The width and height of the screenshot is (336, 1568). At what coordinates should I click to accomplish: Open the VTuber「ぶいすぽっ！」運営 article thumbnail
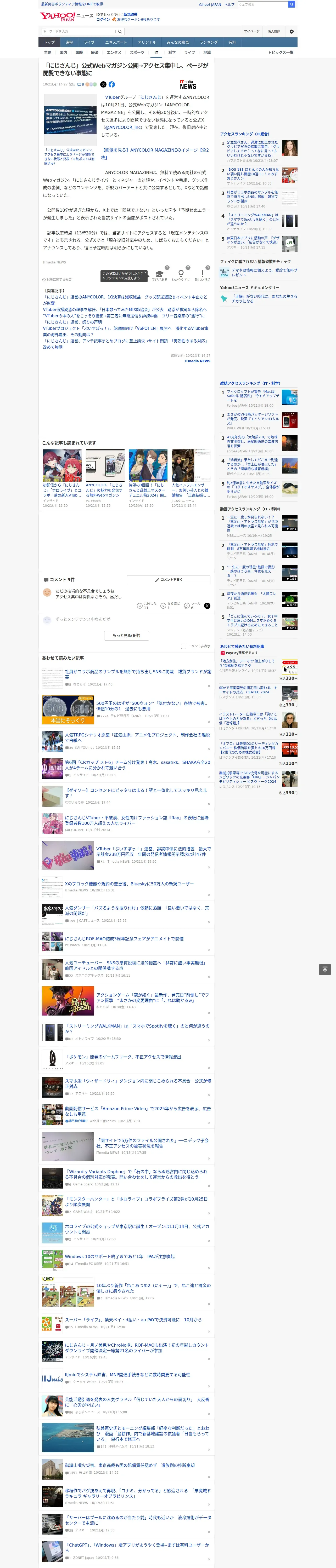tap(68, 855)
